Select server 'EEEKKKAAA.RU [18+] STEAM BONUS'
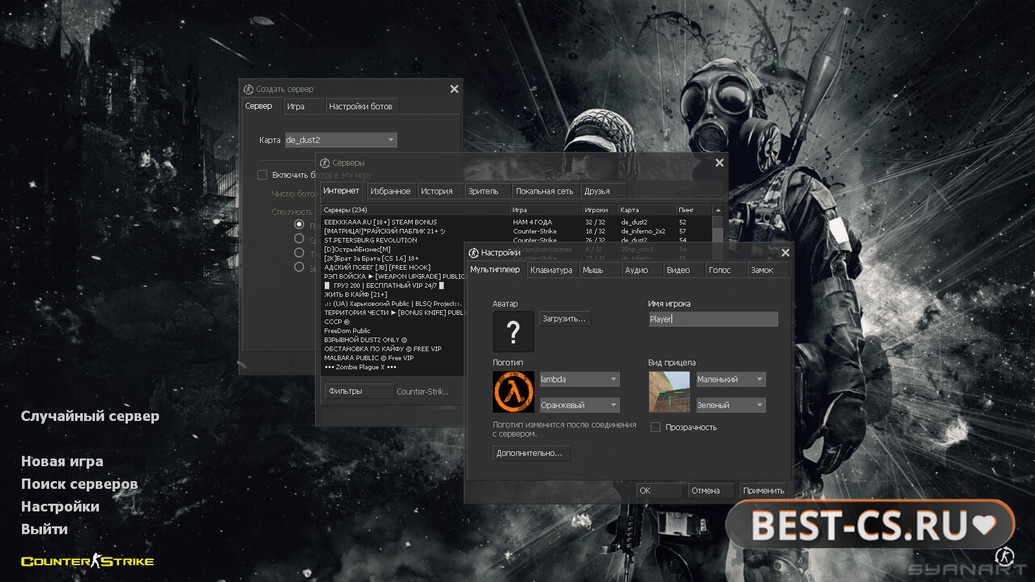The image size is (1035, 582). click(516, 222)
